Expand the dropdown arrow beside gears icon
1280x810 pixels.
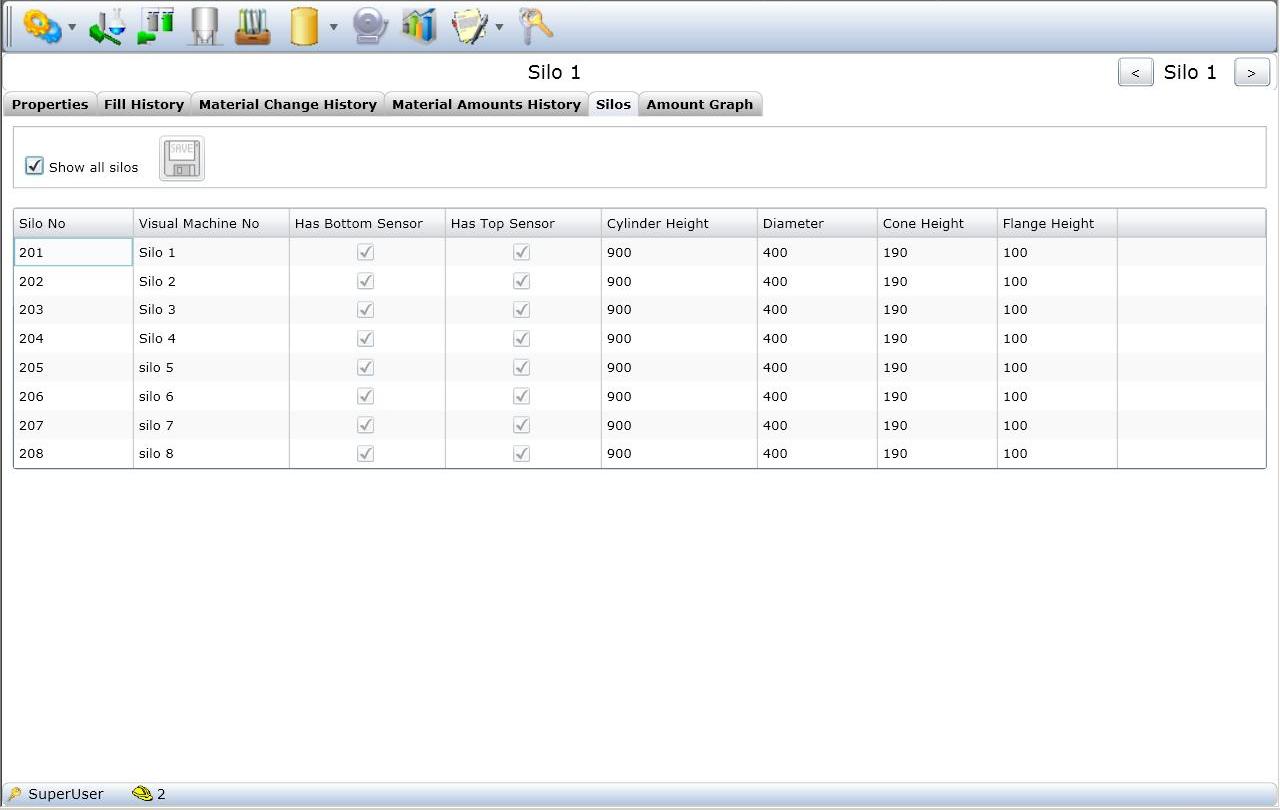(72, 28)
